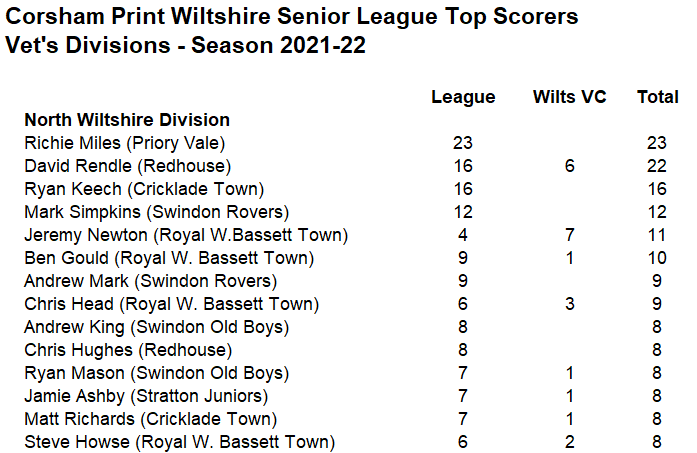697x453 pixels.
Task: Click the League column header
Action: tap(463, 97)
